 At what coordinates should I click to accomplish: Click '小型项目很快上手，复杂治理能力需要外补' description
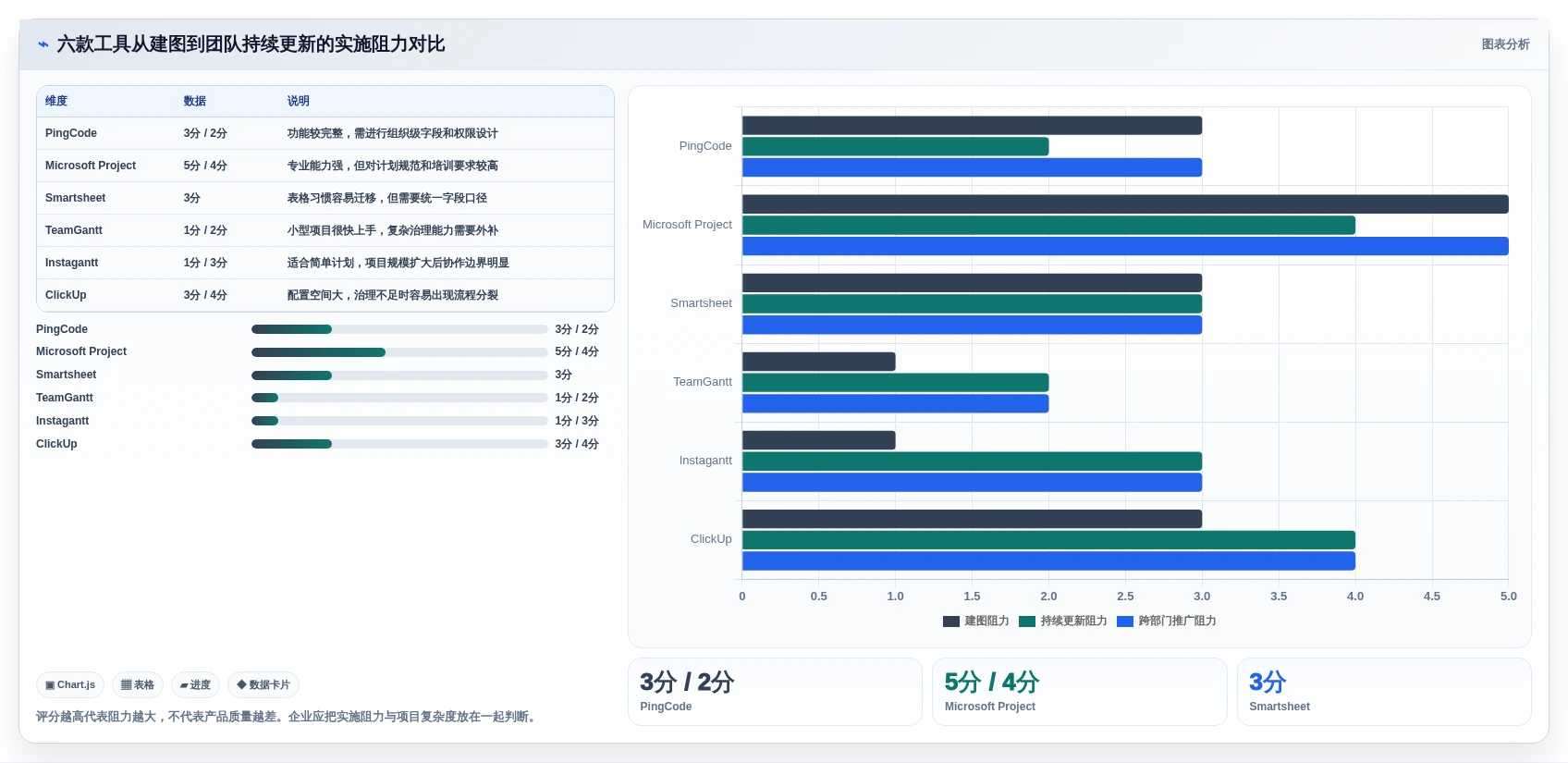pyautogui.click(x=393, y=230)
